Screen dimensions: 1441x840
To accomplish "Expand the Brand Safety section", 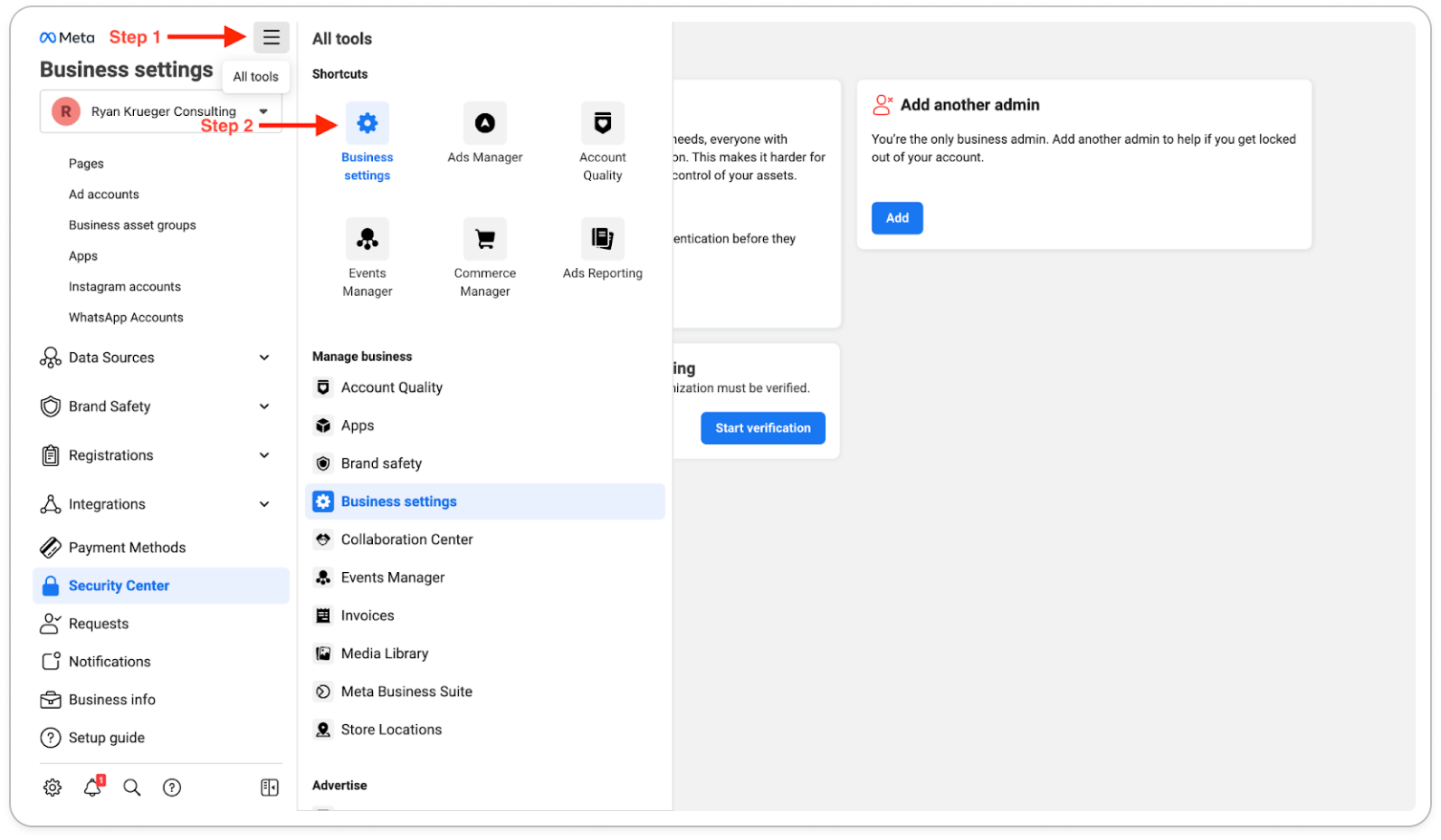I will [264, 406].
